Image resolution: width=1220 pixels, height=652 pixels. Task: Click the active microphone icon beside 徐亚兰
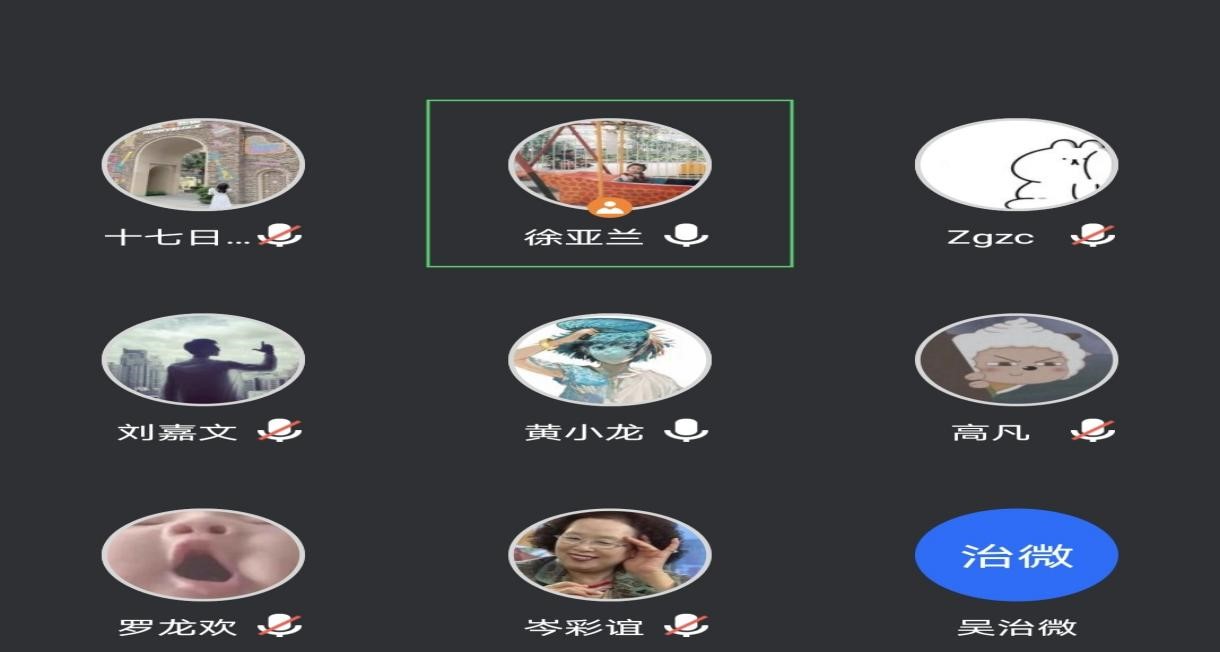[x=686, y=236]
